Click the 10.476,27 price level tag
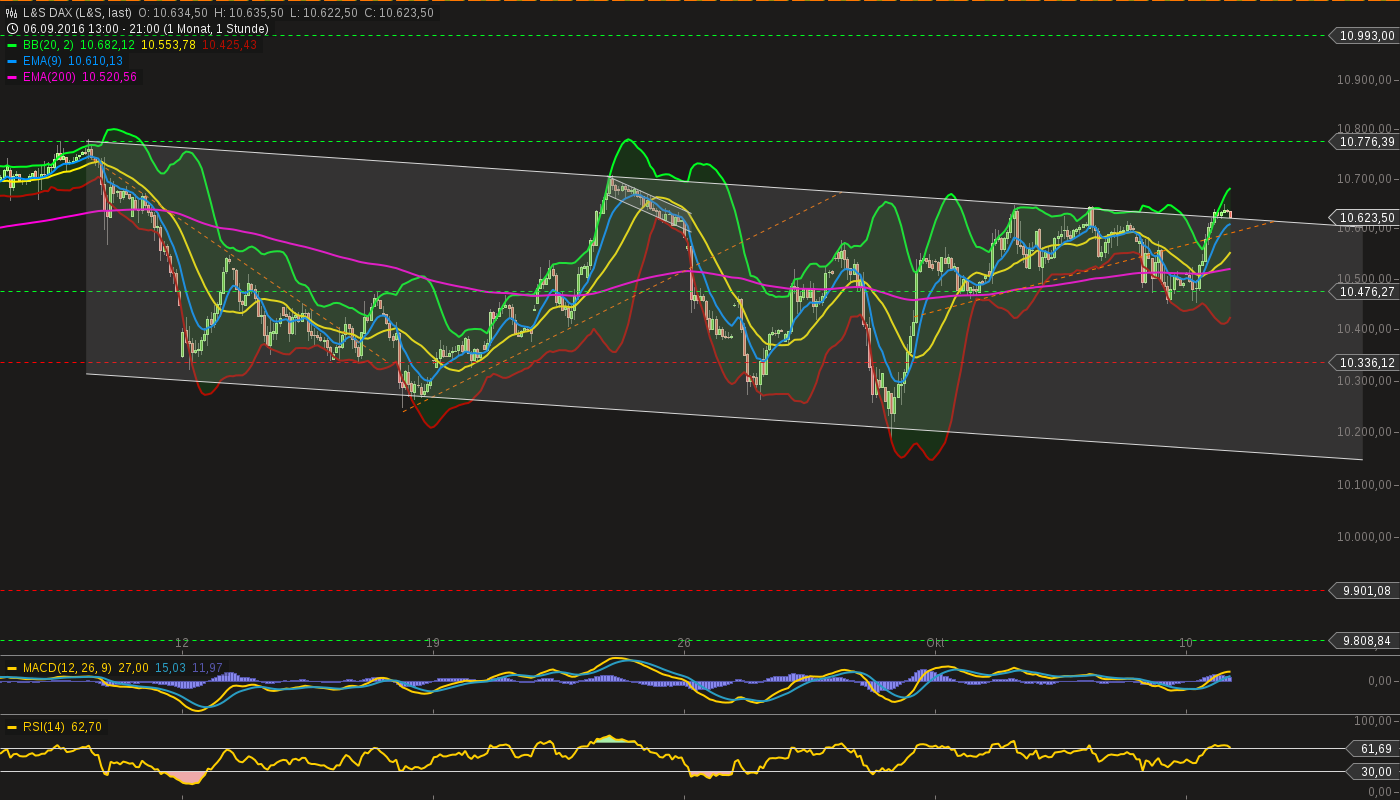Image resolution: width=1400 pixels, height=800 pixels. tap(1363, 292)
